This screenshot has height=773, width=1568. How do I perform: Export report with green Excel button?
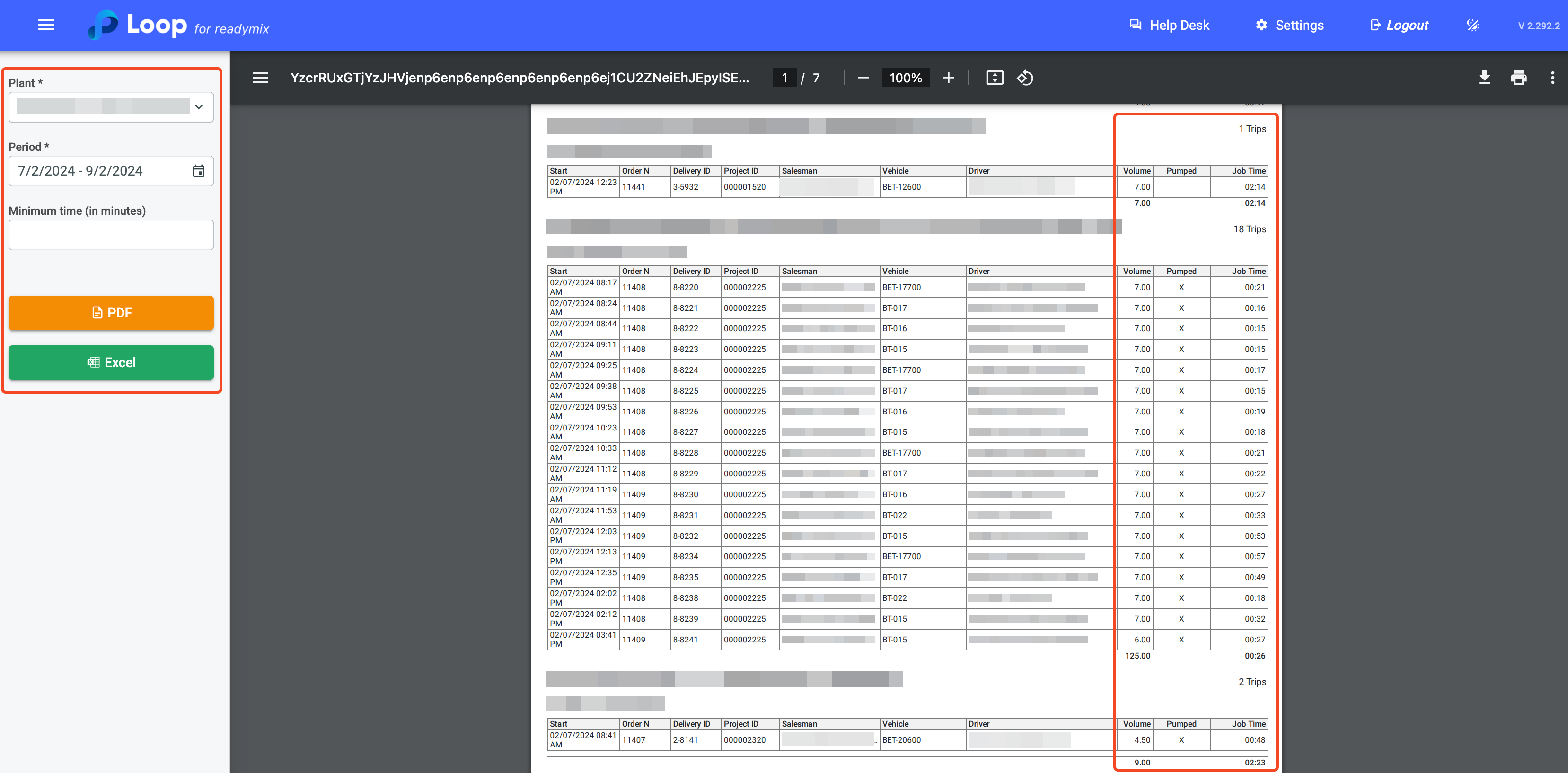pyautogui.click(x=111, y=363)
